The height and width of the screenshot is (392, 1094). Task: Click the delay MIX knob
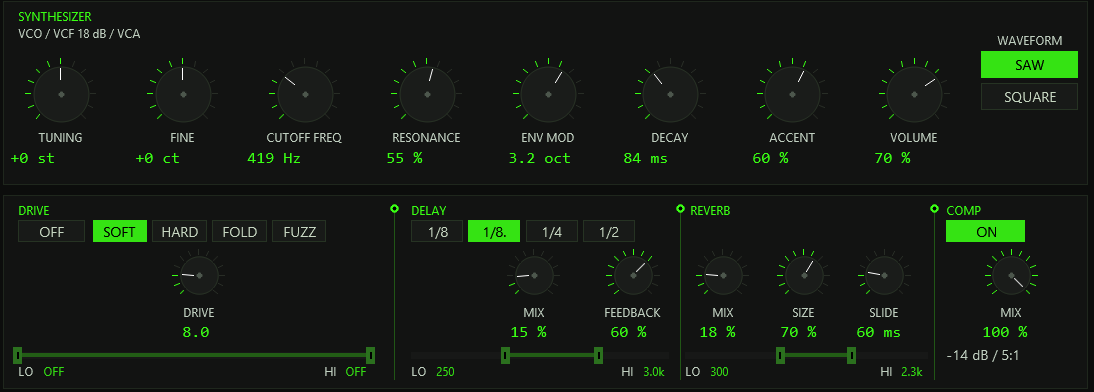[534, 276]
